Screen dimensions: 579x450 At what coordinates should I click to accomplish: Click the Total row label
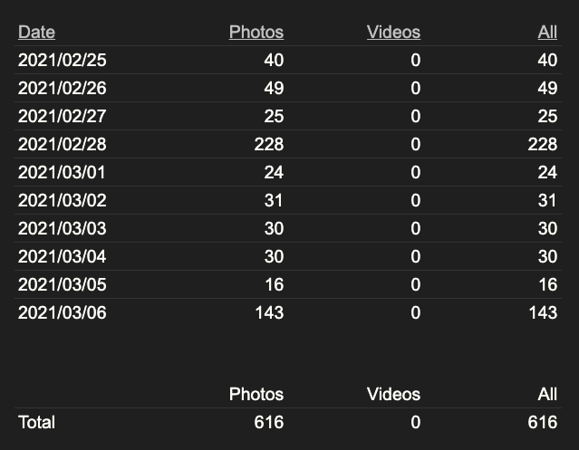click(37, 422)
